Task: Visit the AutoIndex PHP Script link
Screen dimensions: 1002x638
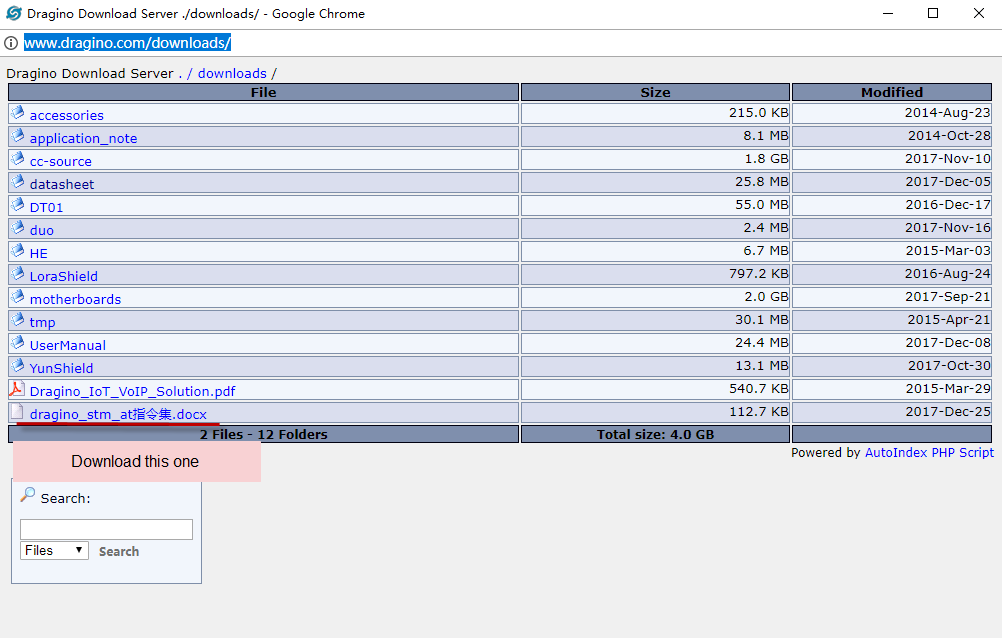Action: [x=929, y=453]
